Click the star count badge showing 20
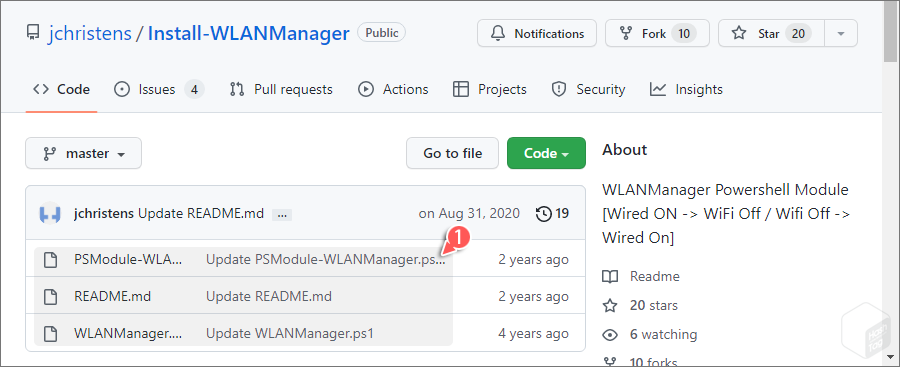 click(798, 33)
